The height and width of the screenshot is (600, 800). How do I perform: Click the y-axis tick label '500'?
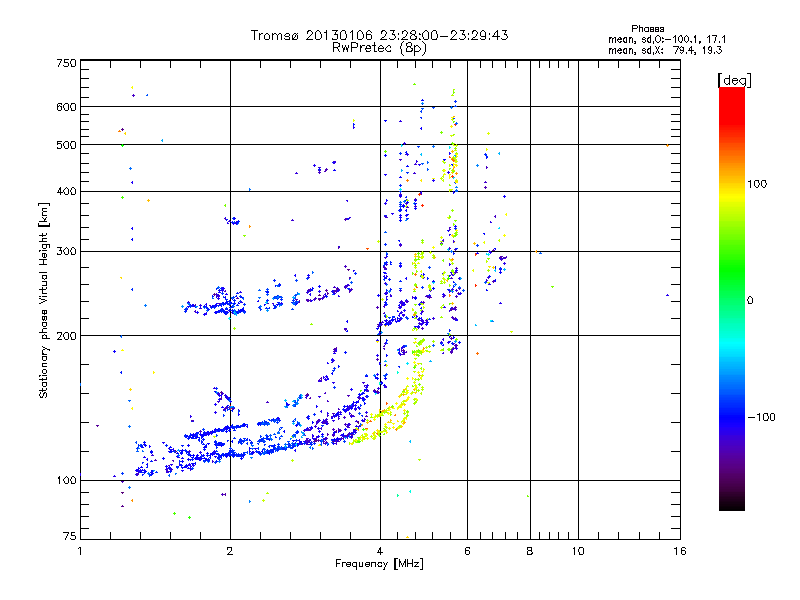[x=67, y=145]
